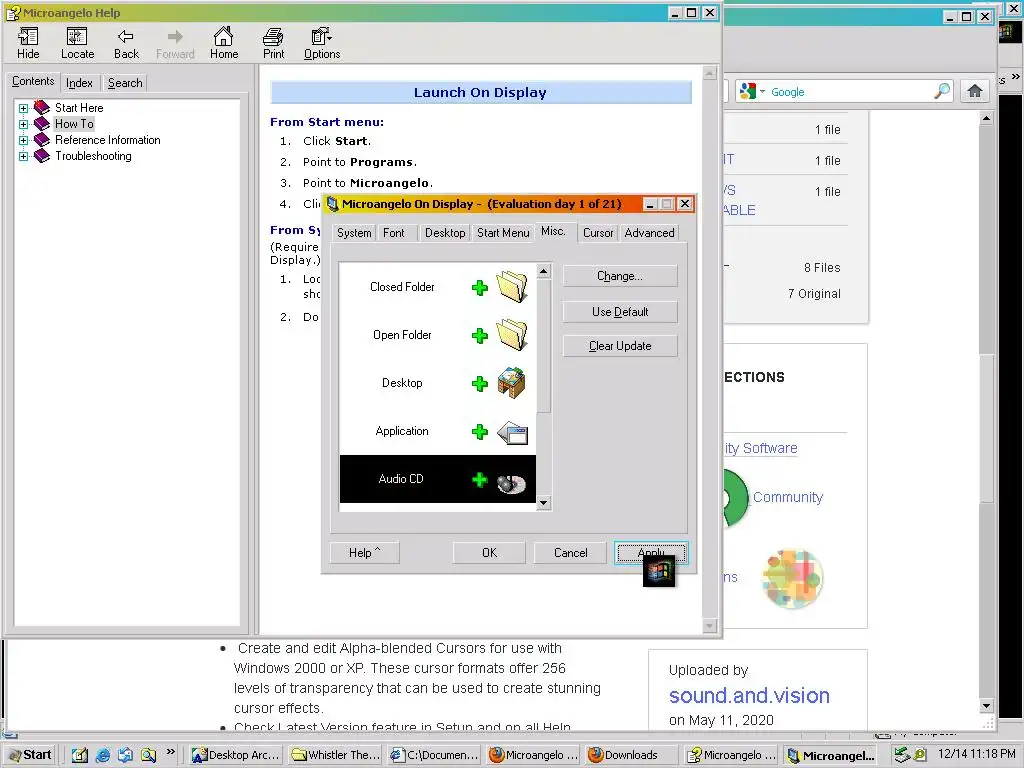Cancel the On Display dialog
Viewport: 1024px width, 768px height.
[570, 552]
